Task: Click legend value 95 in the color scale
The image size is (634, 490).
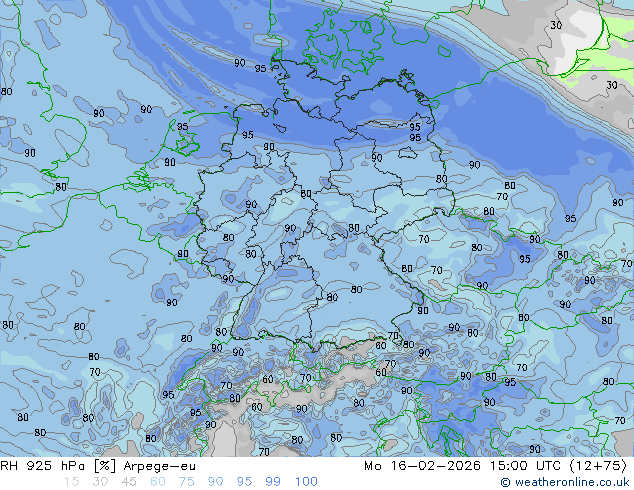Action: (244, 482)
